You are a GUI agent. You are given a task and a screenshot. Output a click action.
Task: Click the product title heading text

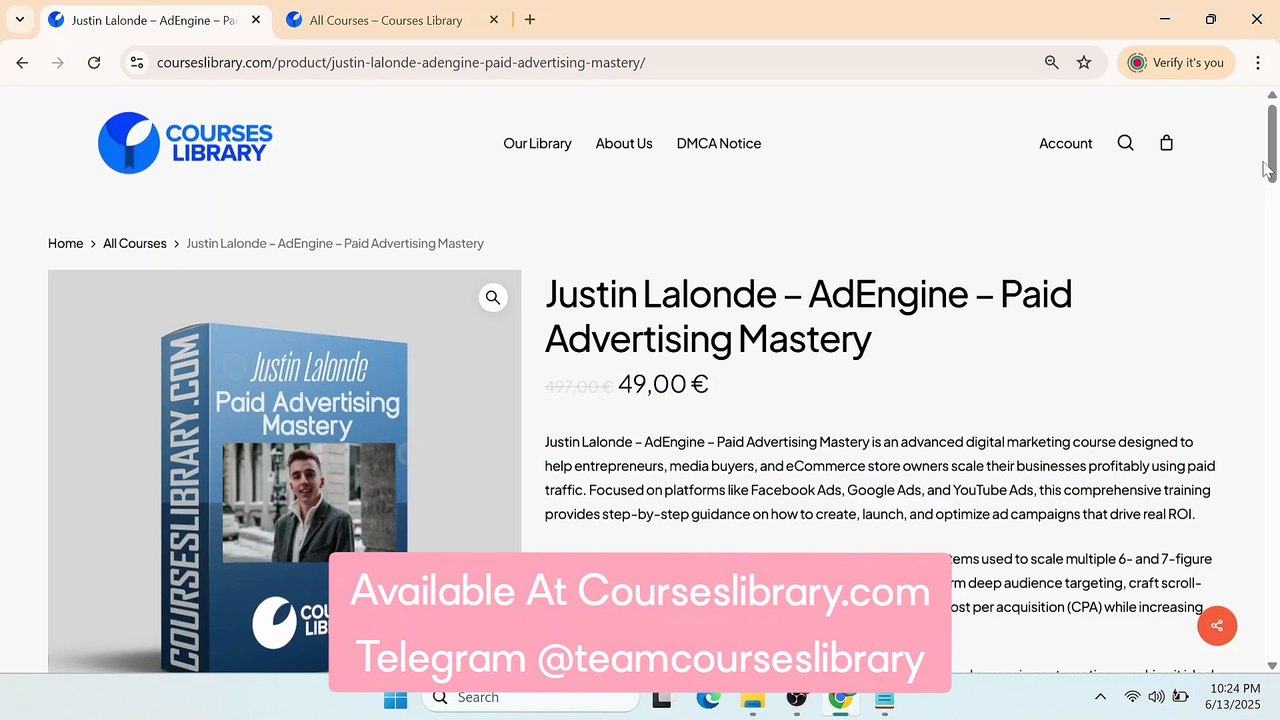point(808,316)
